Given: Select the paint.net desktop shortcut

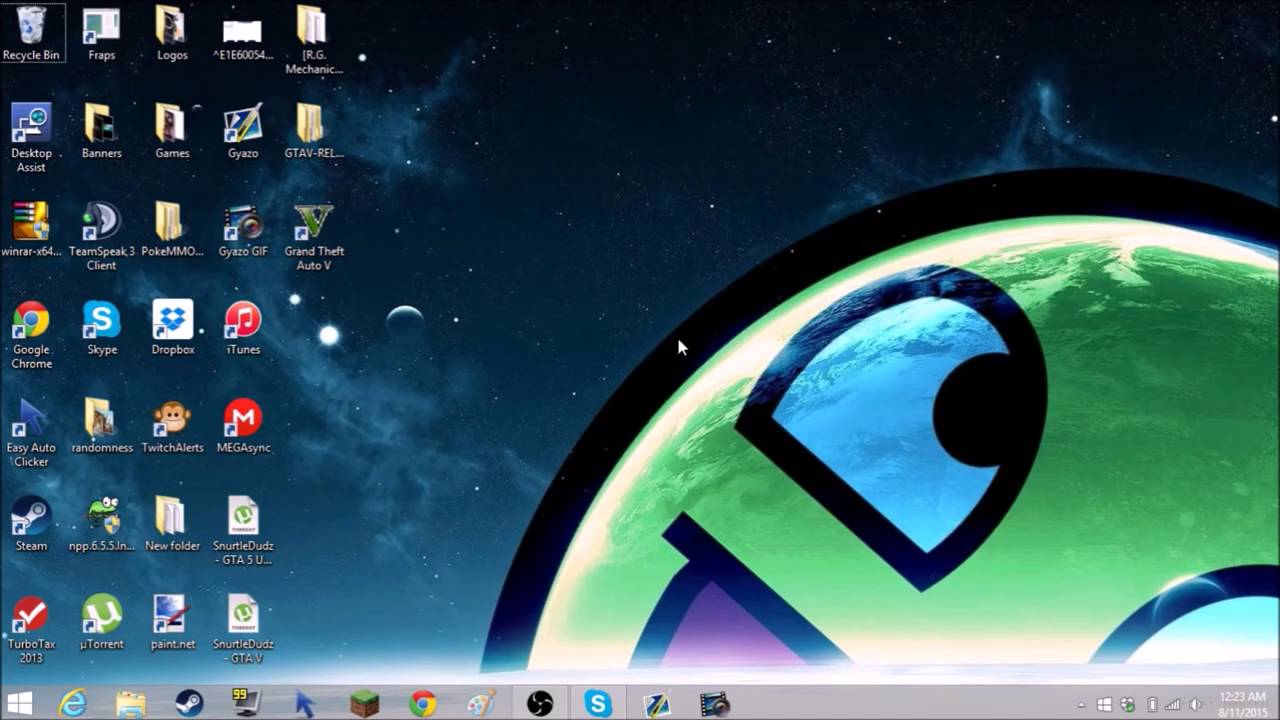Looking at the screenshot, I should coord(172,621).
